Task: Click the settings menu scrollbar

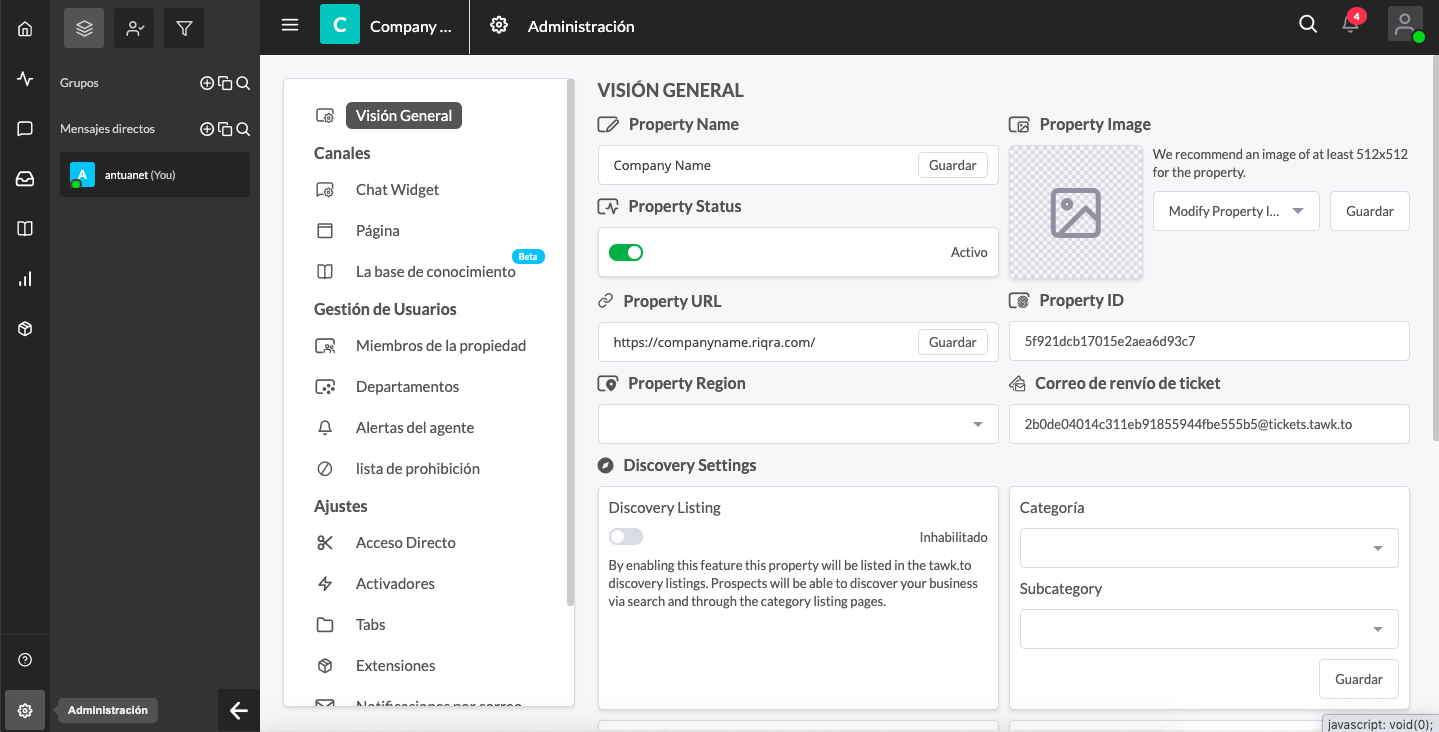Action: [x=571, y=343]
